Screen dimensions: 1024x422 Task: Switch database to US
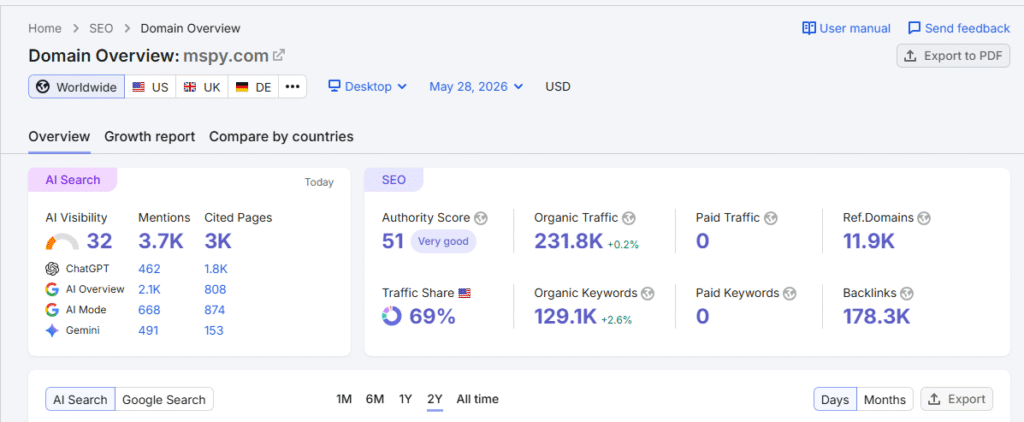click(150, 87)
